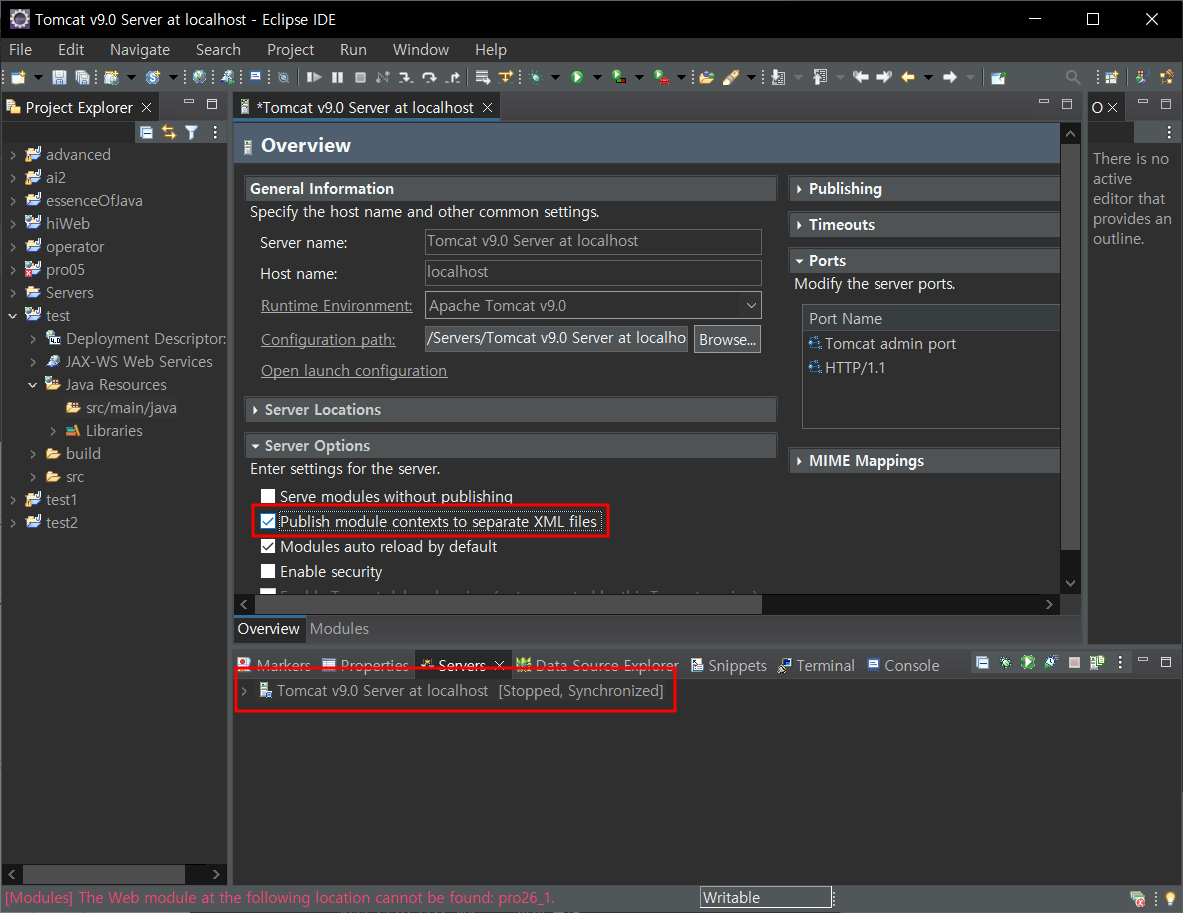This screenshot has height=913, width=1183.
Task: Expand the Publishing section
Action: pos(799,189)
